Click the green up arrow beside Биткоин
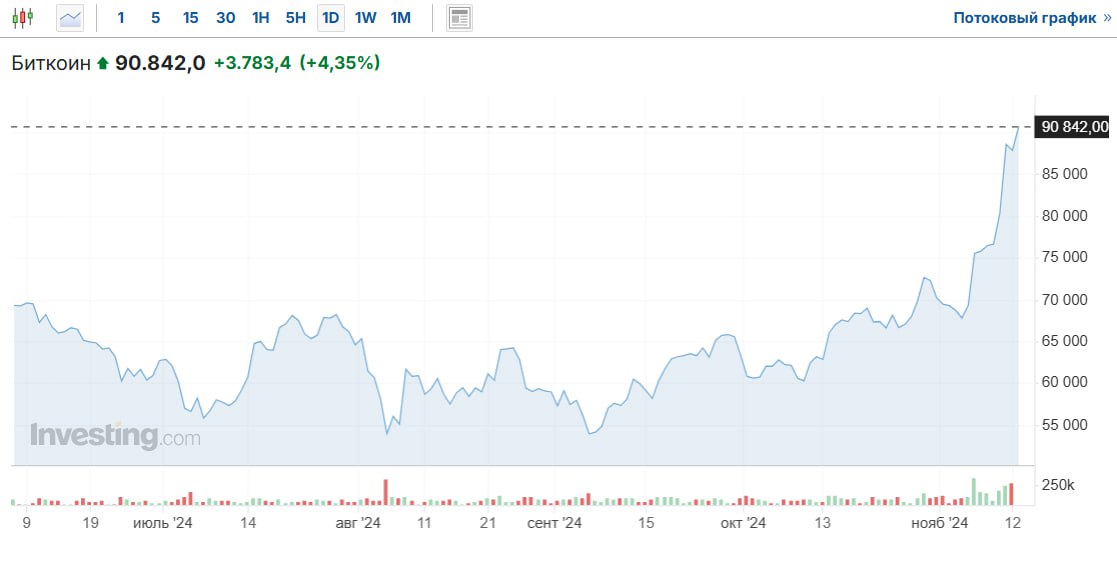 coord(101,64)
